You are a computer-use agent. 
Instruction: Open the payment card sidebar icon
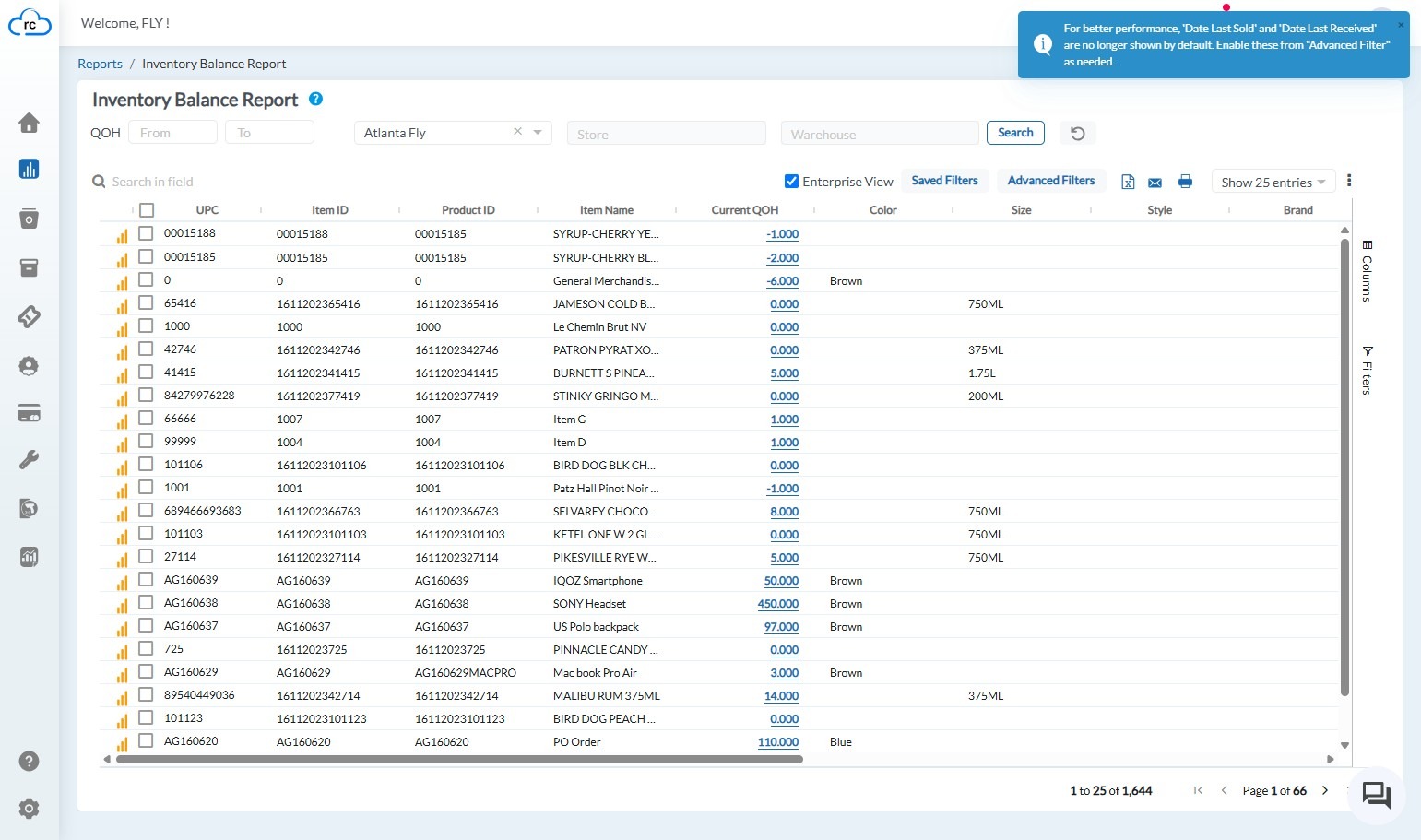click(29, 413)
